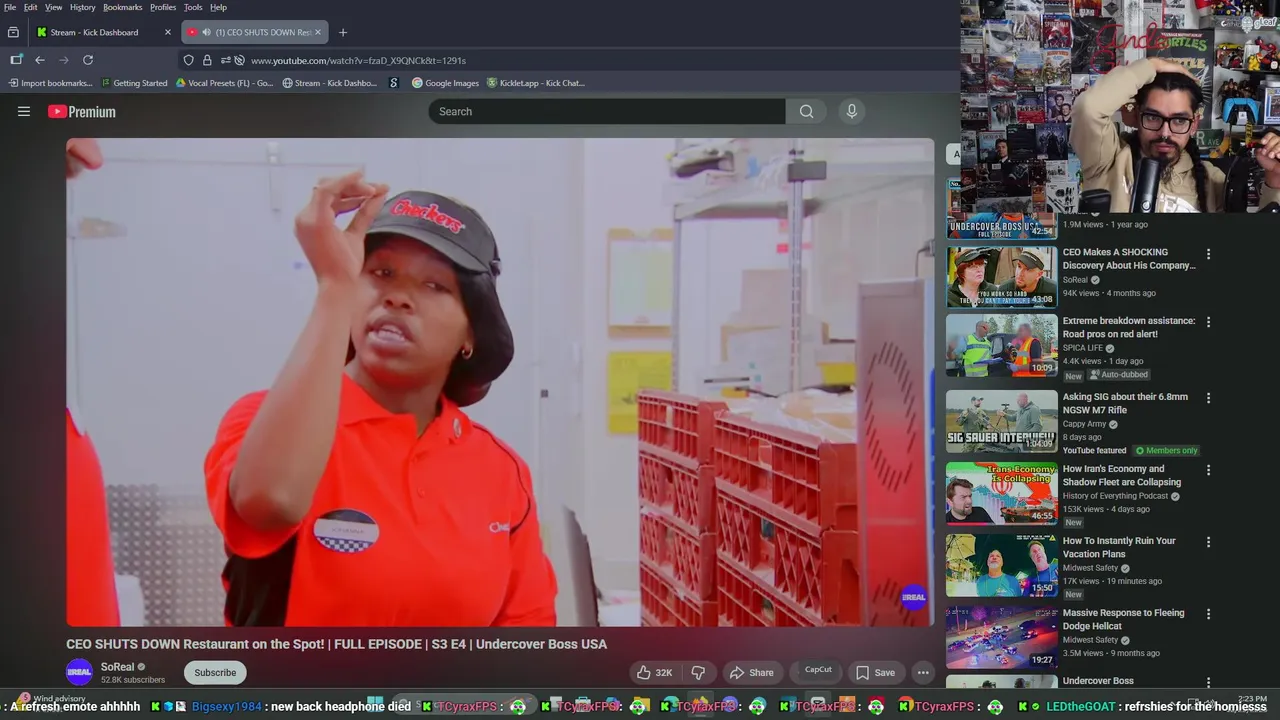Click Members only badge

coord(1166,451)
